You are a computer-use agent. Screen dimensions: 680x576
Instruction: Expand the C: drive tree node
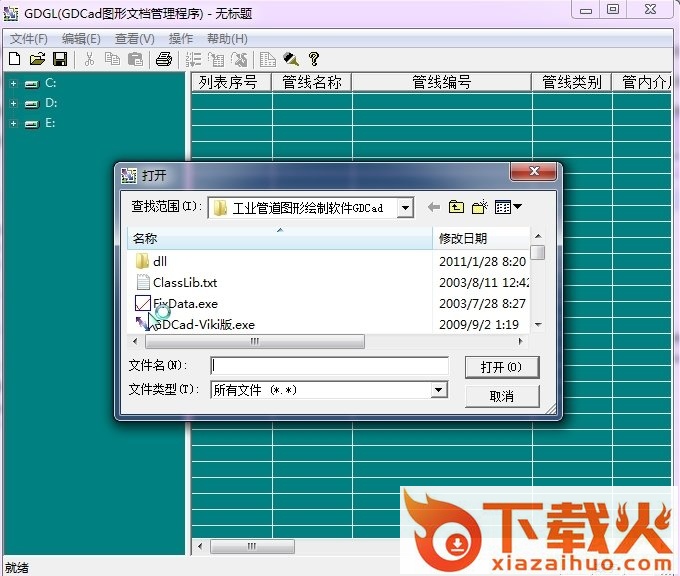[x=13, y=83]
